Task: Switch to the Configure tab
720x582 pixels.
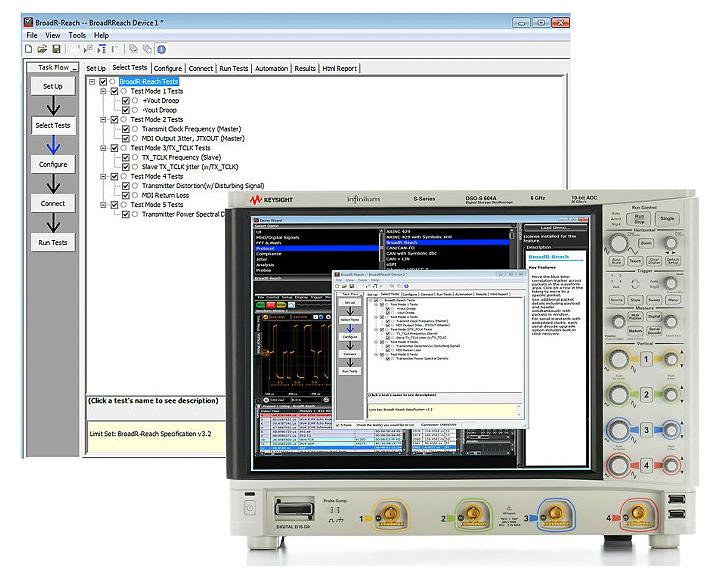Action: (168, 68)
